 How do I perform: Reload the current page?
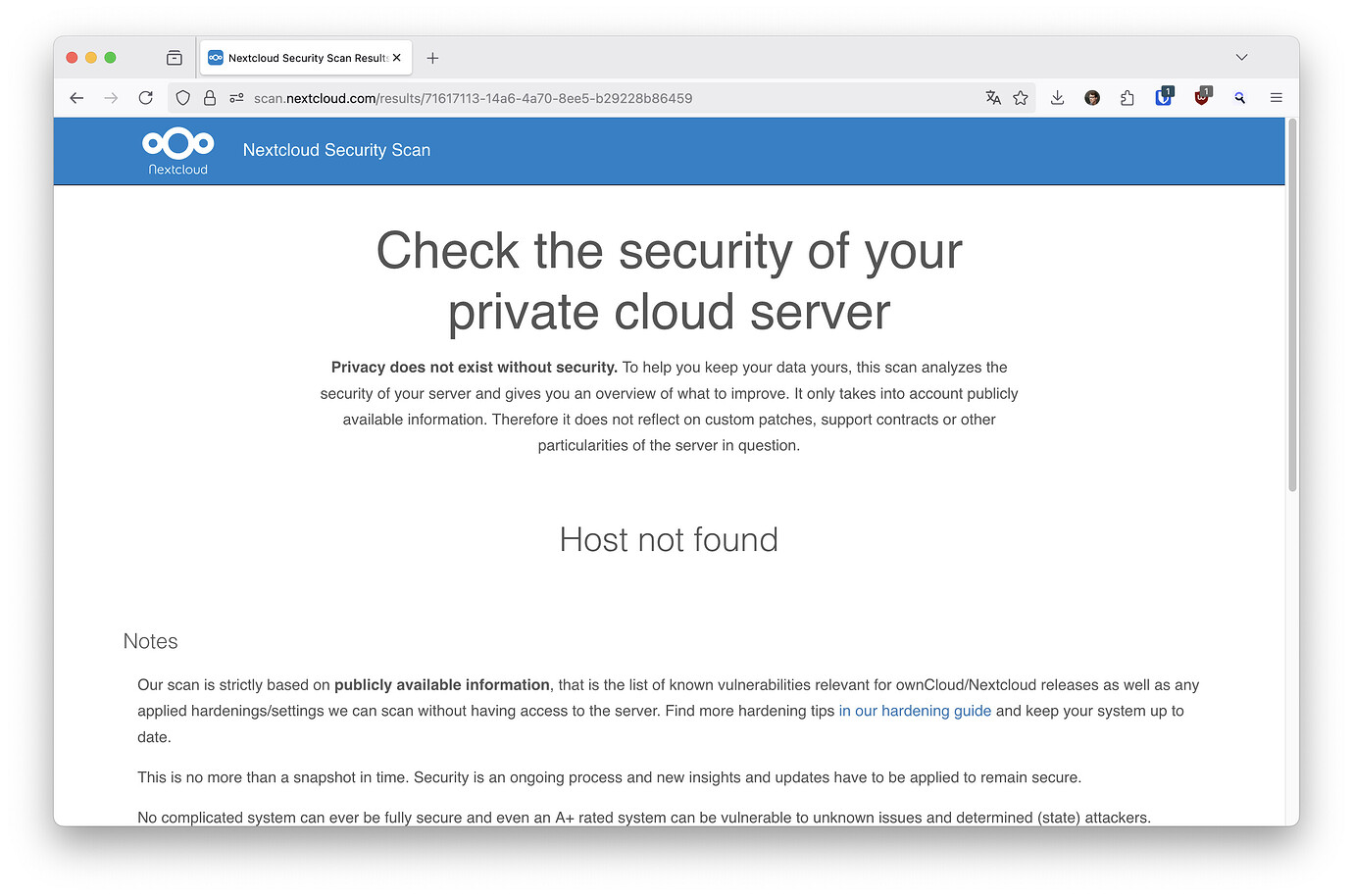145,97
